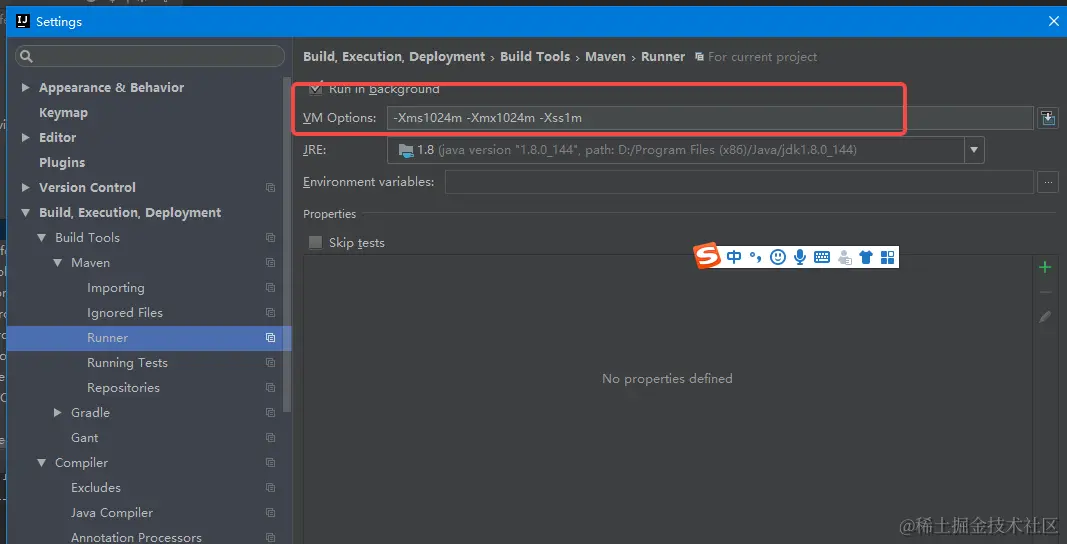Expand the Version Control section arrow

click(x=26, y=187)
